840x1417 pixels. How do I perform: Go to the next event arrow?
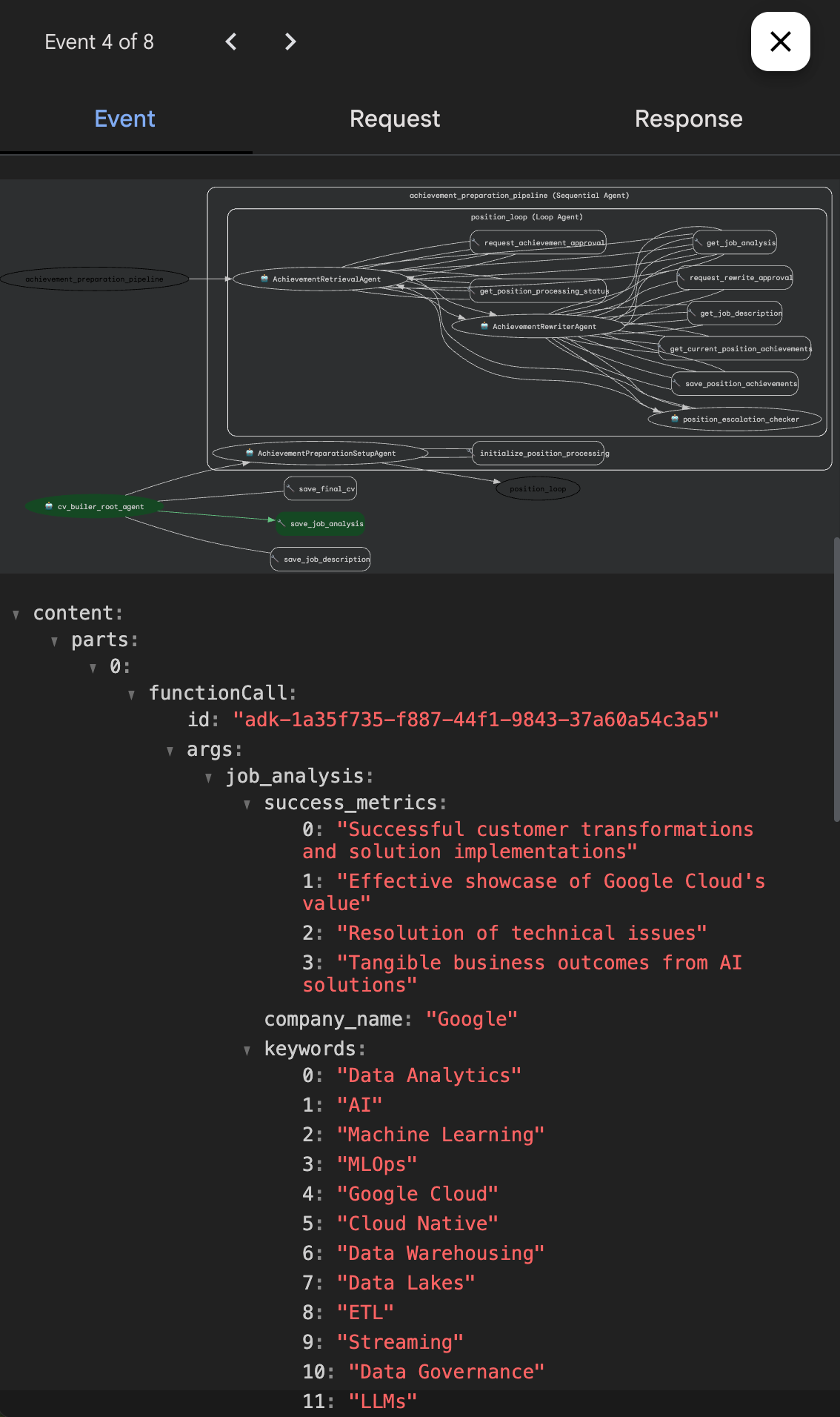tap(290, 42)
